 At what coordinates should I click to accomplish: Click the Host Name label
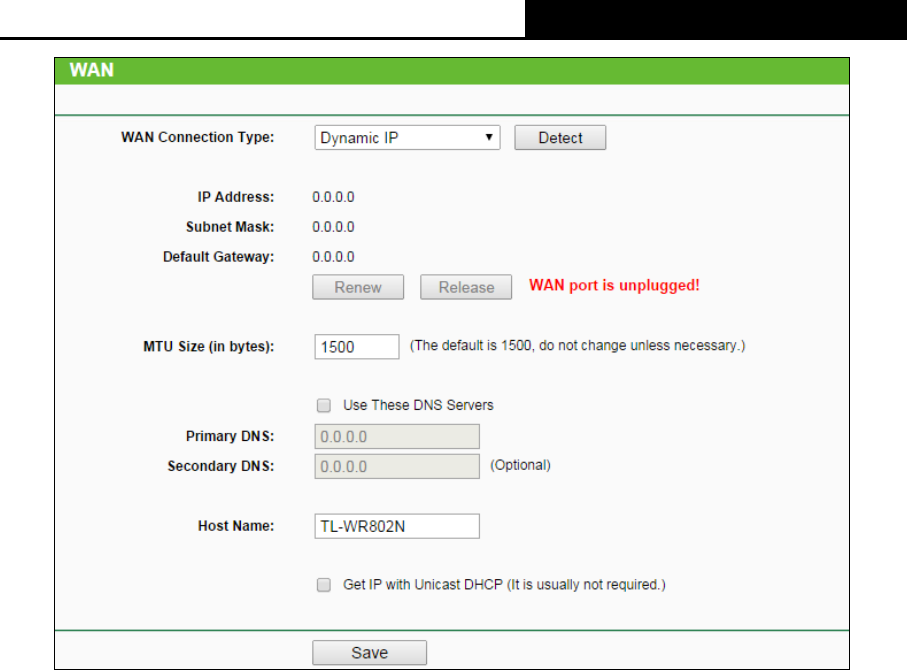tap(236, 526)
